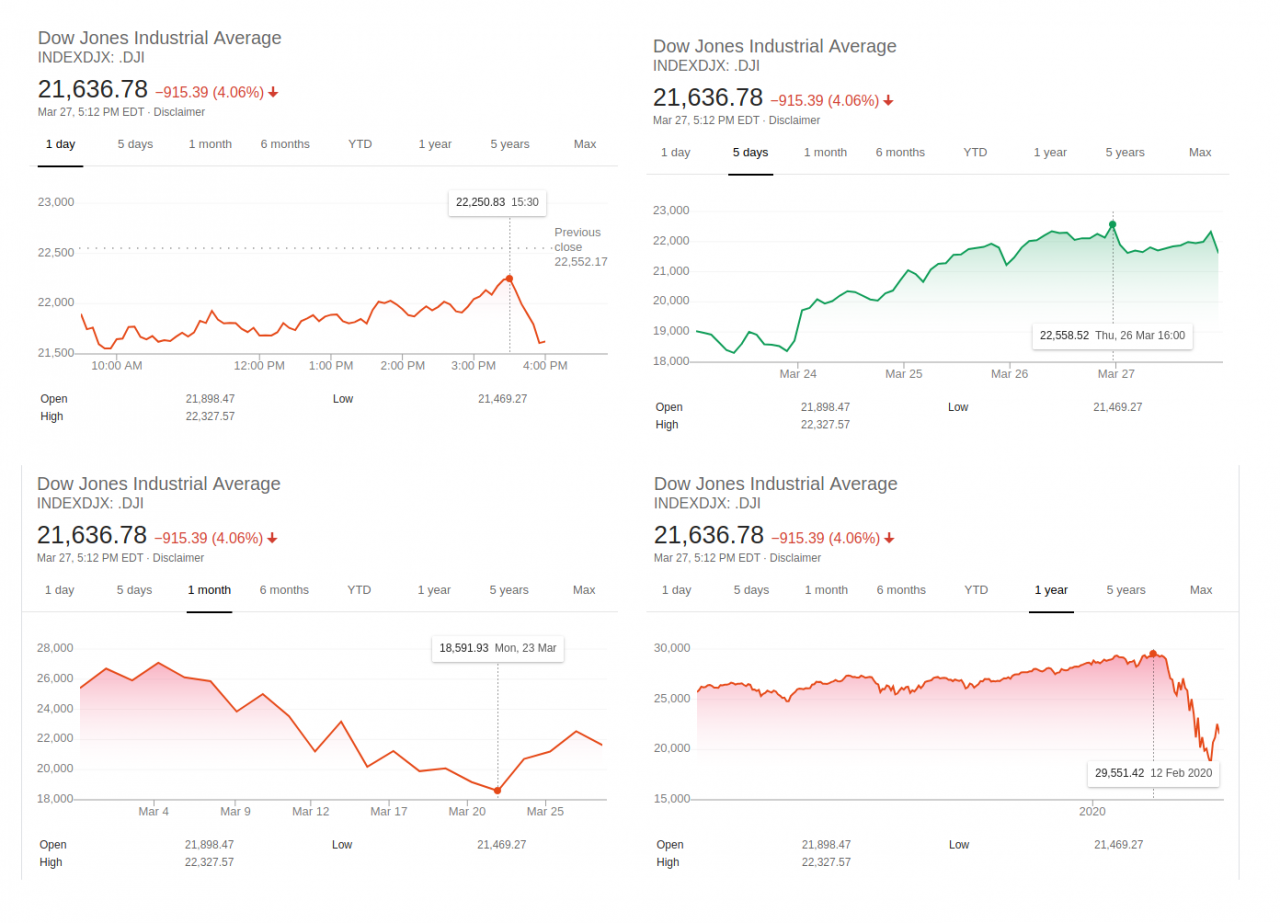Select the 23 Mar low point on the 1-month chart
The image size is (1280, 923).
[497, 790]
